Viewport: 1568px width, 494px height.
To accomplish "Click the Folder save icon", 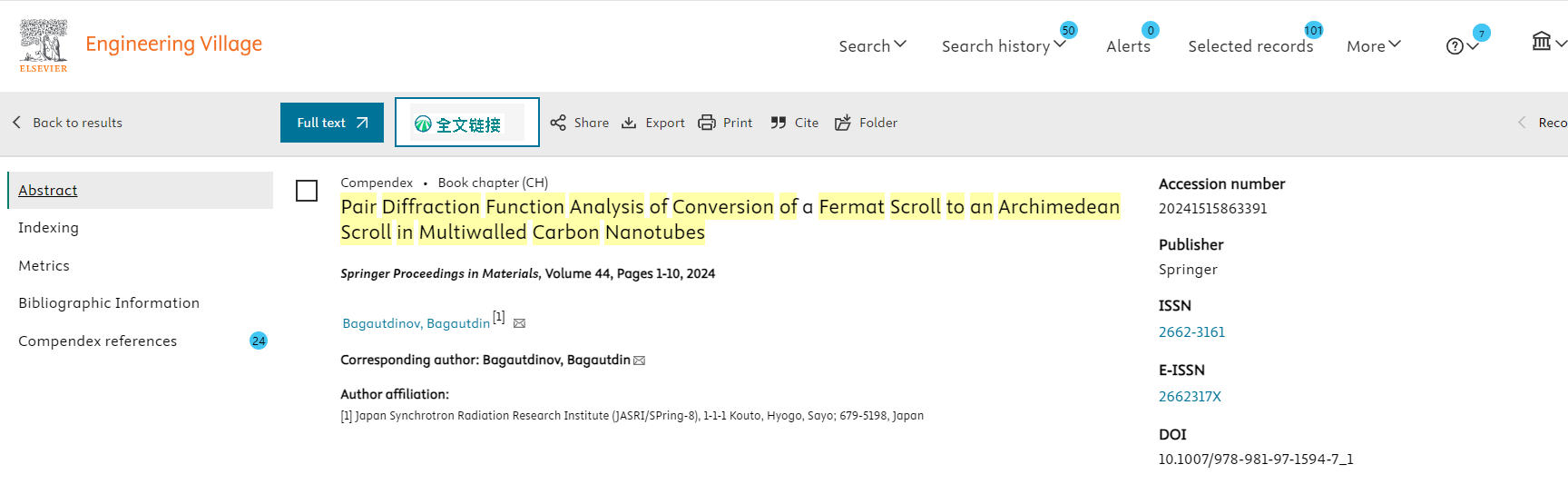I will pyautogui.click(x=843, y=123).
